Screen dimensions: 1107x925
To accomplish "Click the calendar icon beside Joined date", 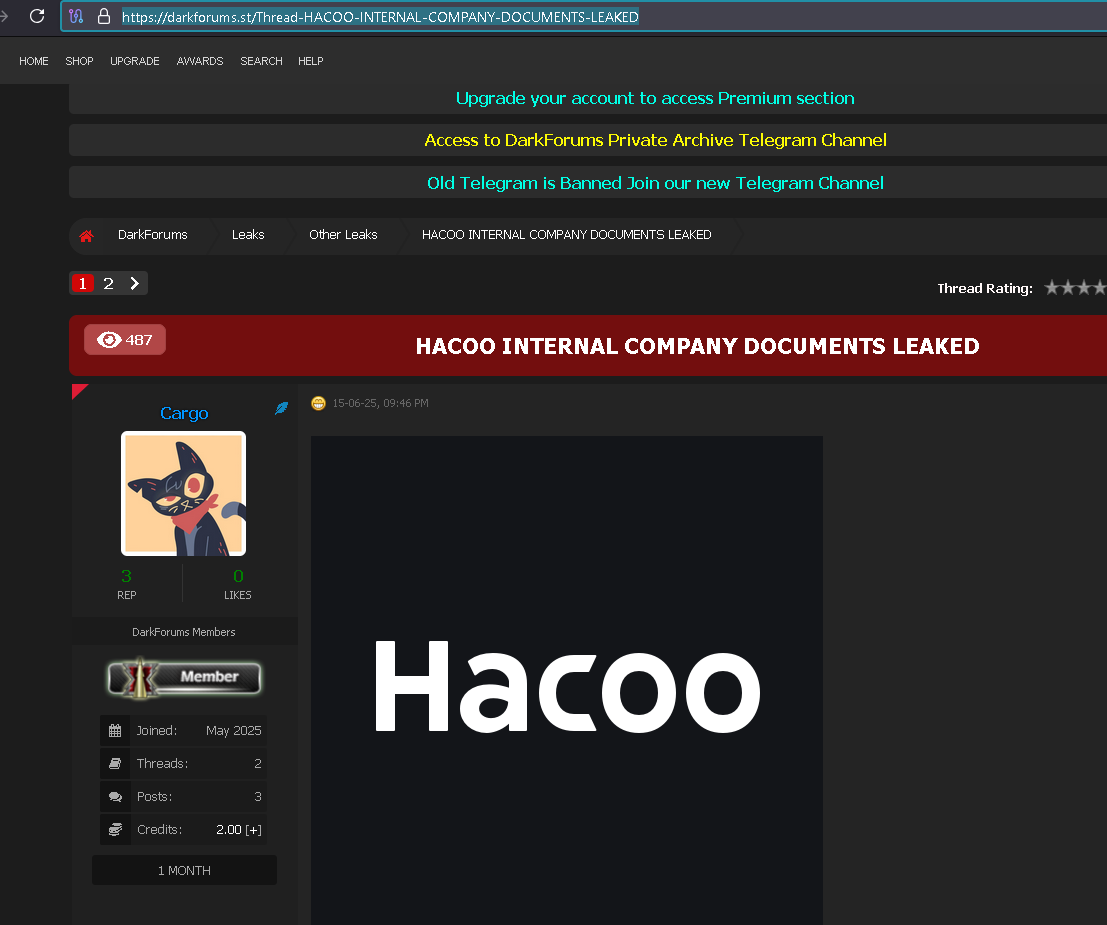I will 114,730.
